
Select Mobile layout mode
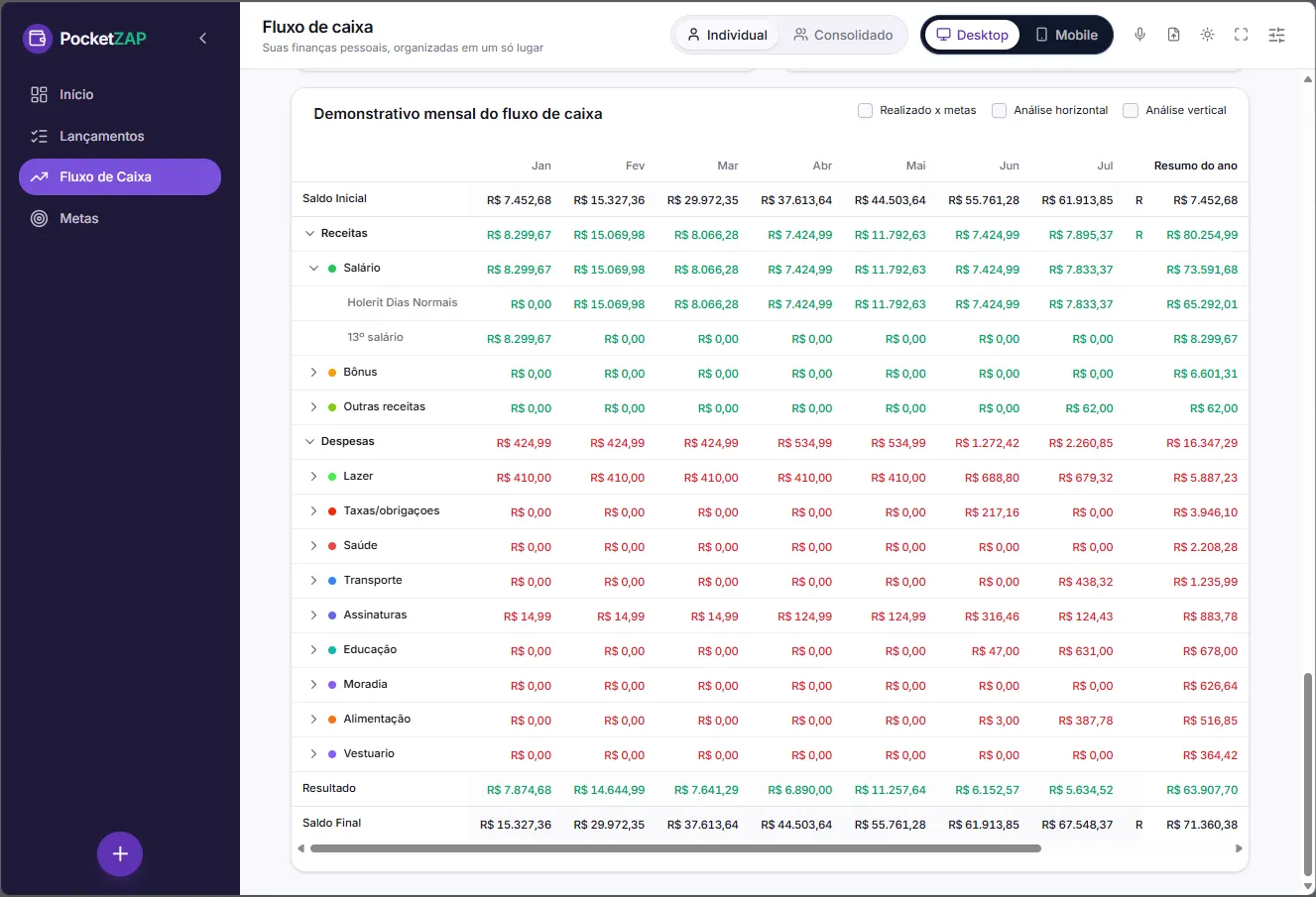point(1067,35)
